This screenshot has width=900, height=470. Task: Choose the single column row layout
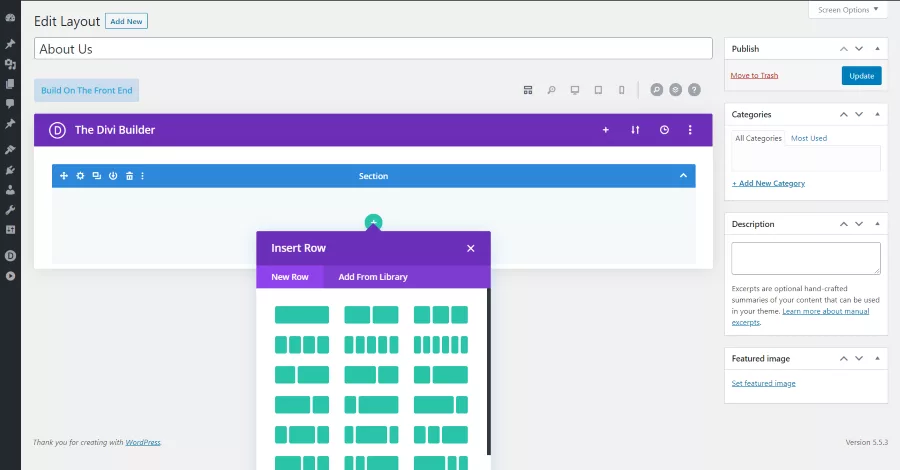[302, 314]
